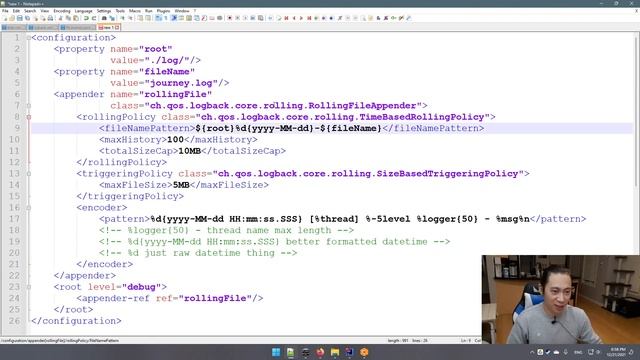Click line number 17 in margin
Viewport: 640px width, 360px height.
[14, 219]
